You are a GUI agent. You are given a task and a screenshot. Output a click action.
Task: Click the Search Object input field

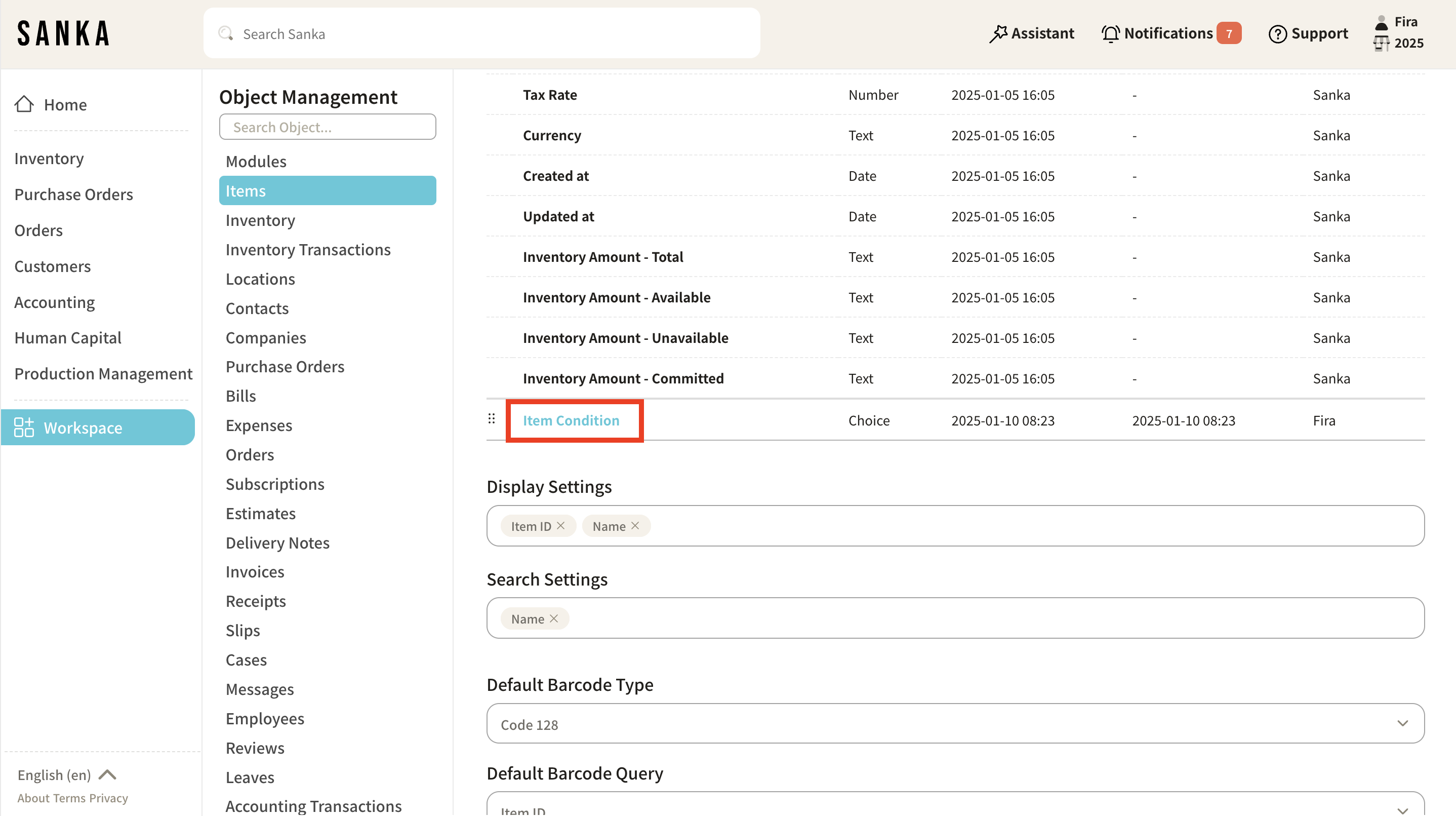[327, 127]
